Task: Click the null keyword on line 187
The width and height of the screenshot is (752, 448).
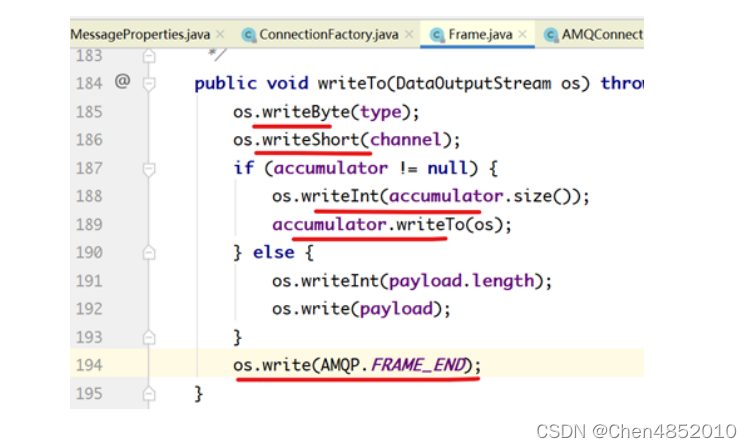Action: pos(447,168)
